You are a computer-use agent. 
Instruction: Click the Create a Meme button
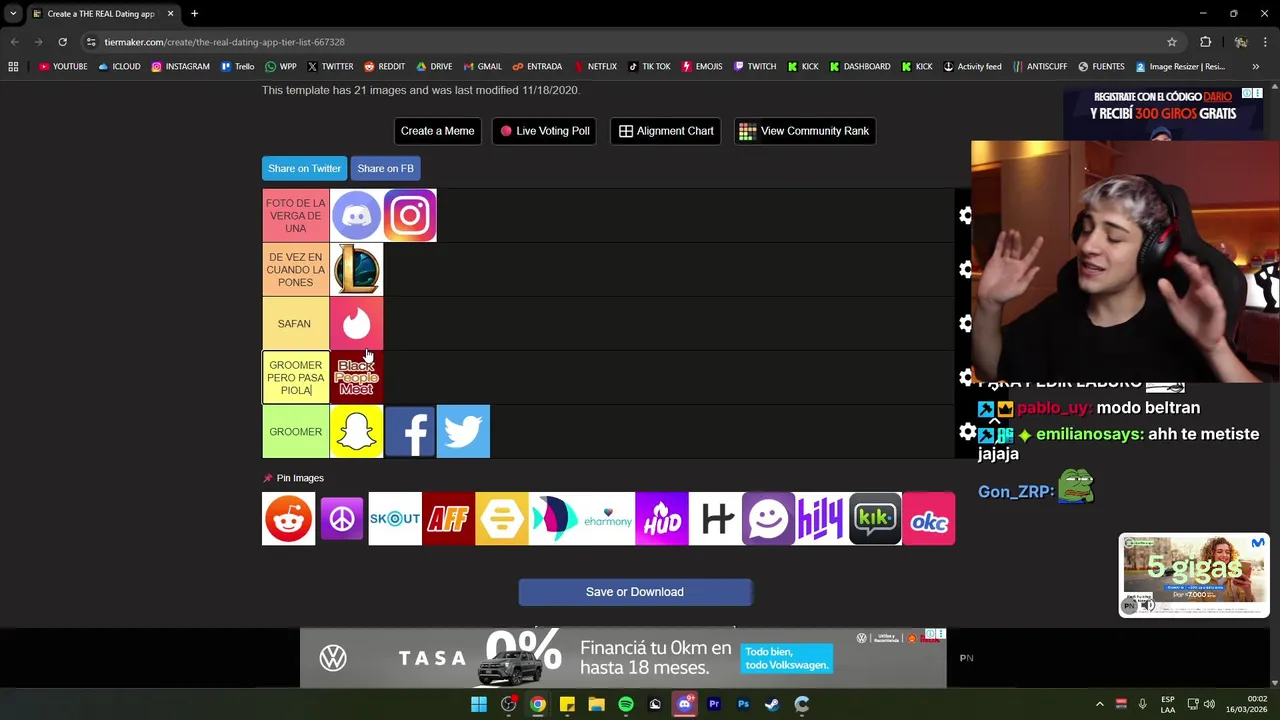437,131
